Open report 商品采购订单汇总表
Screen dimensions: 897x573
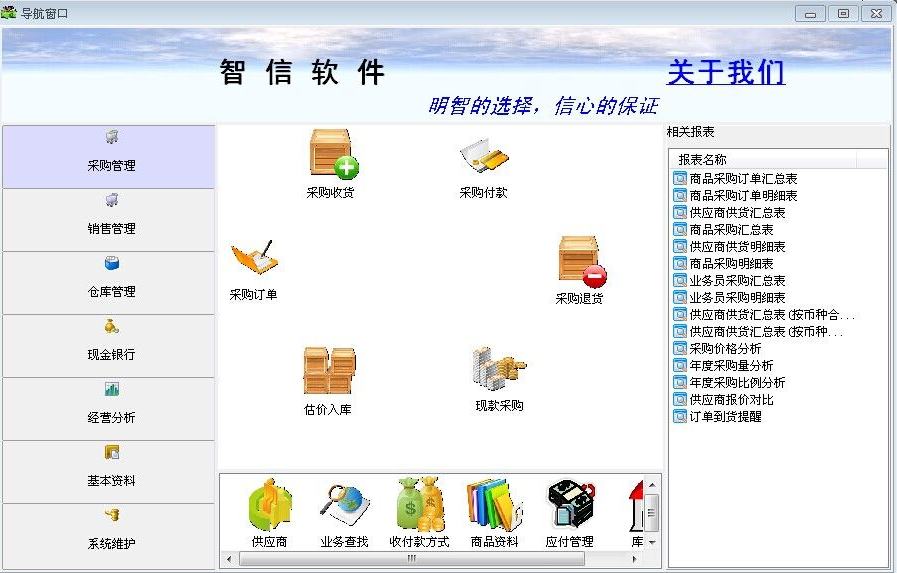click(743, 179)
